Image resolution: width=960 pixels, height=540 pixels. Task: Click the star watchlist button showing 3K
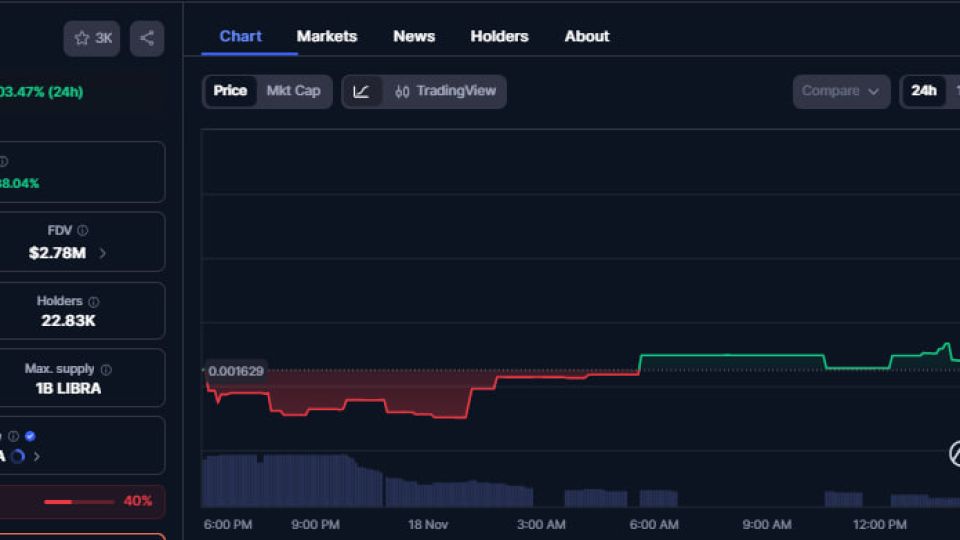(92, 38)
